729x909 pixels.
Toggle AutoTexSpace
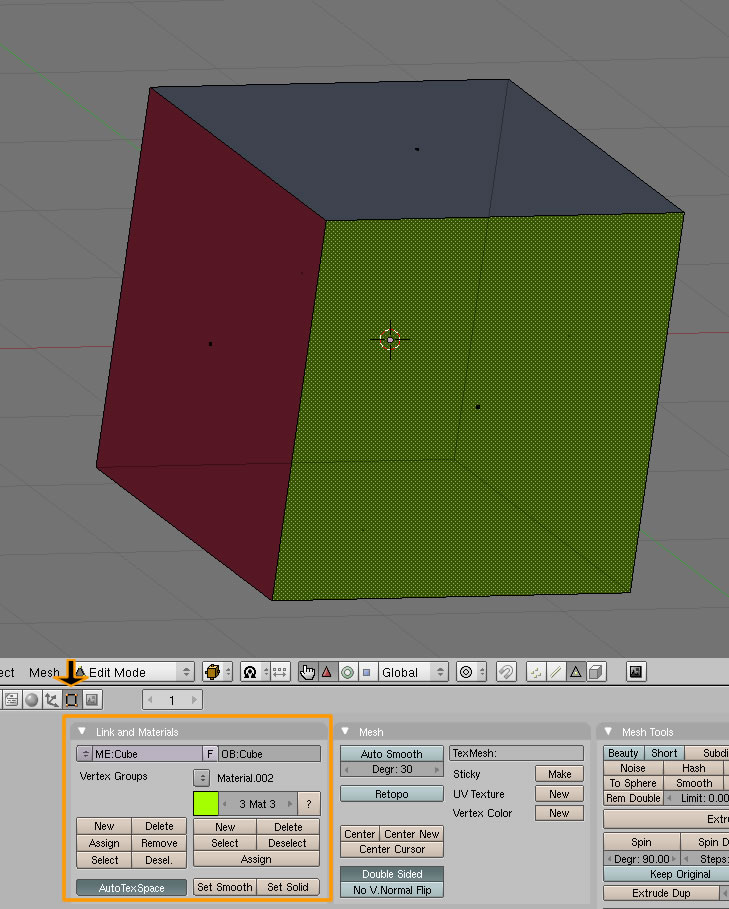pos(132,888)
